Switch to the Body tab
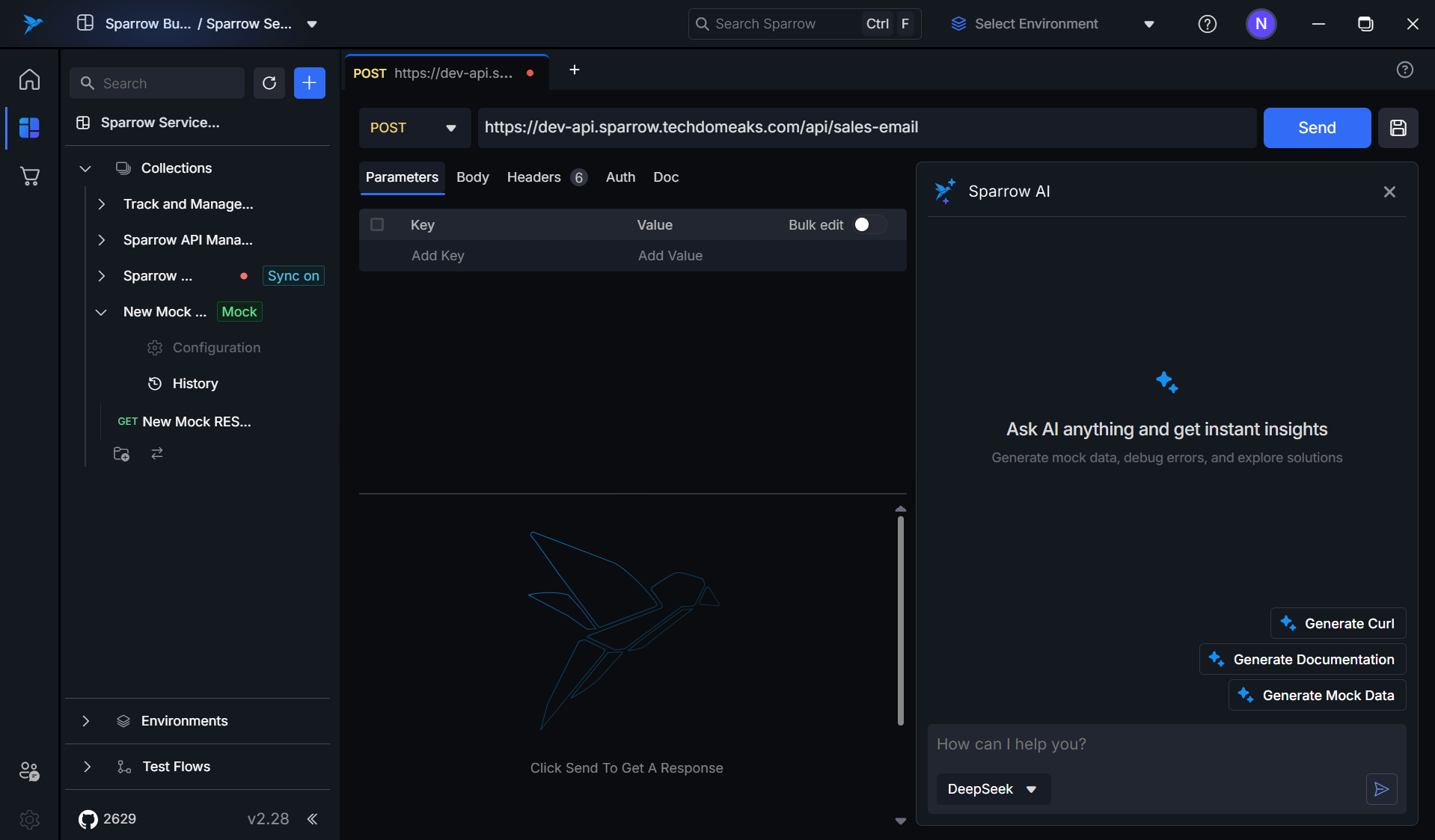 point(473,177)
